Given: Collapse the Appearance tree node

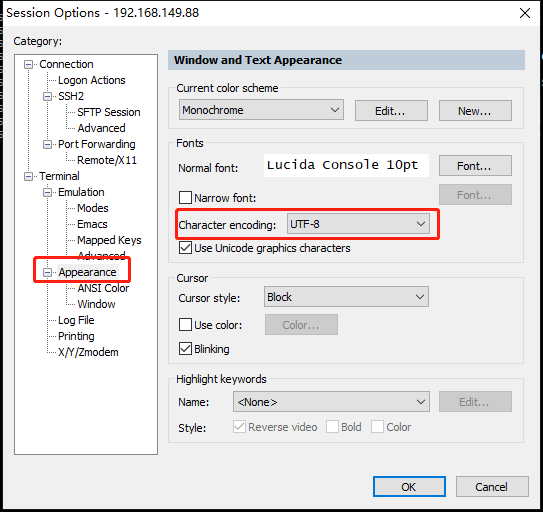Looking at the screenshot, I should click(x=47, y=272).
